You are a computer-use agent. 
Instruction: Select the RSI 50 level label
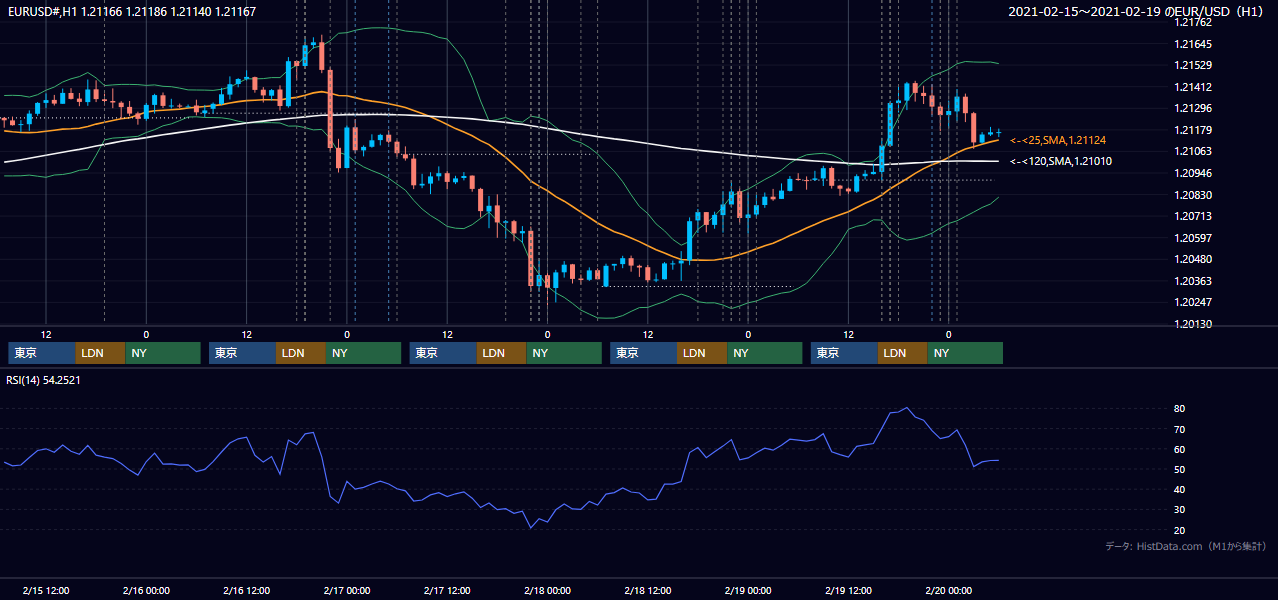[x=1179, y=469]
